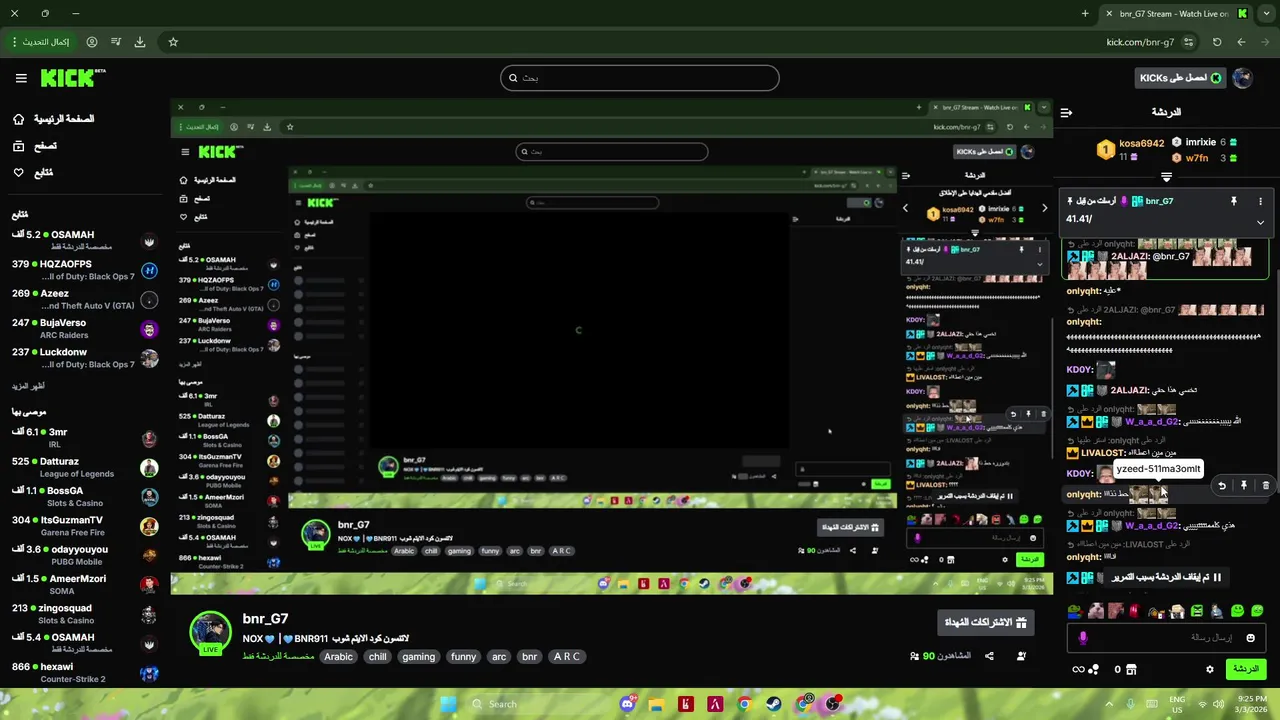
Task: Open File Explorer from the taskbar
Action: coord(656,704)
